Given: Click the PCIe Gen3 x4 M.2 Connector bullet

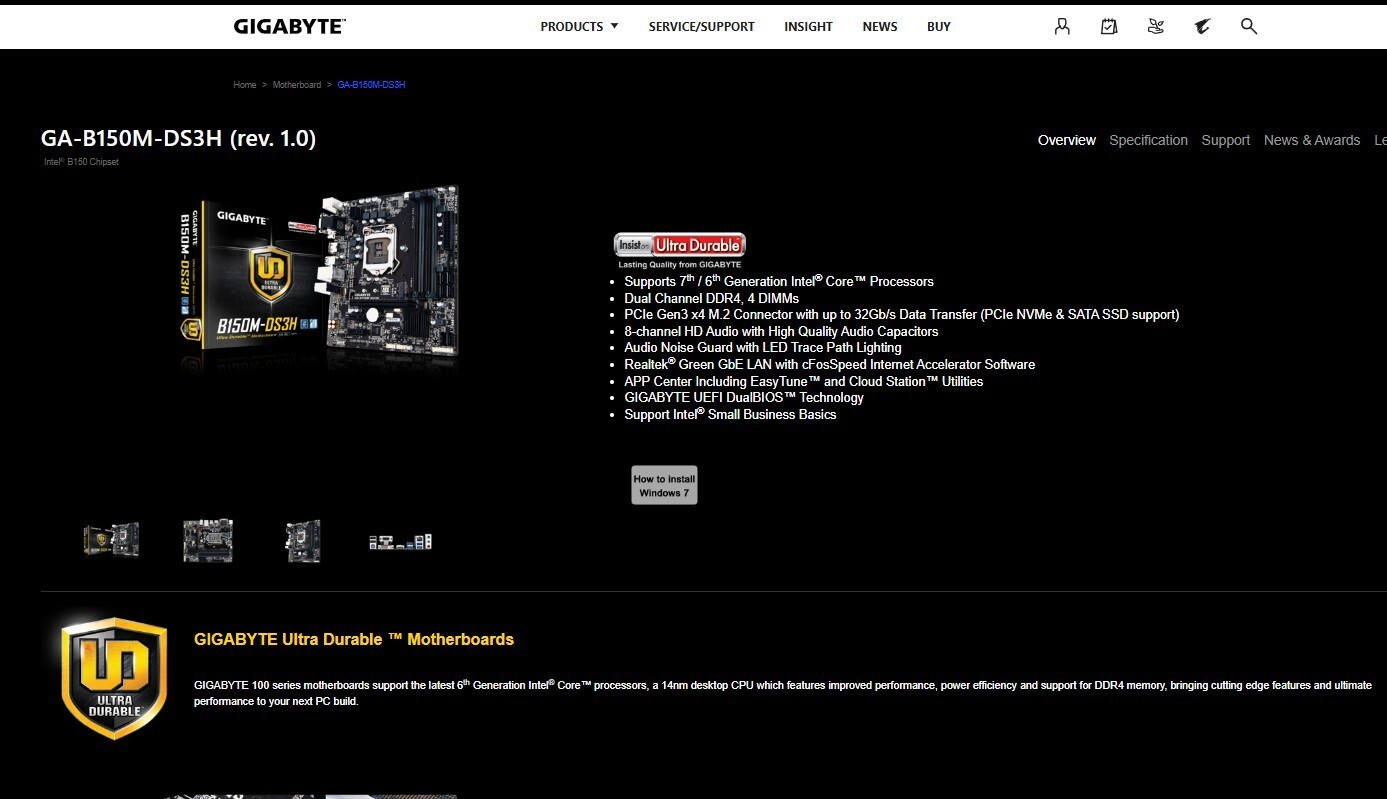Looking at the screenshot, I should click(901, 314).
